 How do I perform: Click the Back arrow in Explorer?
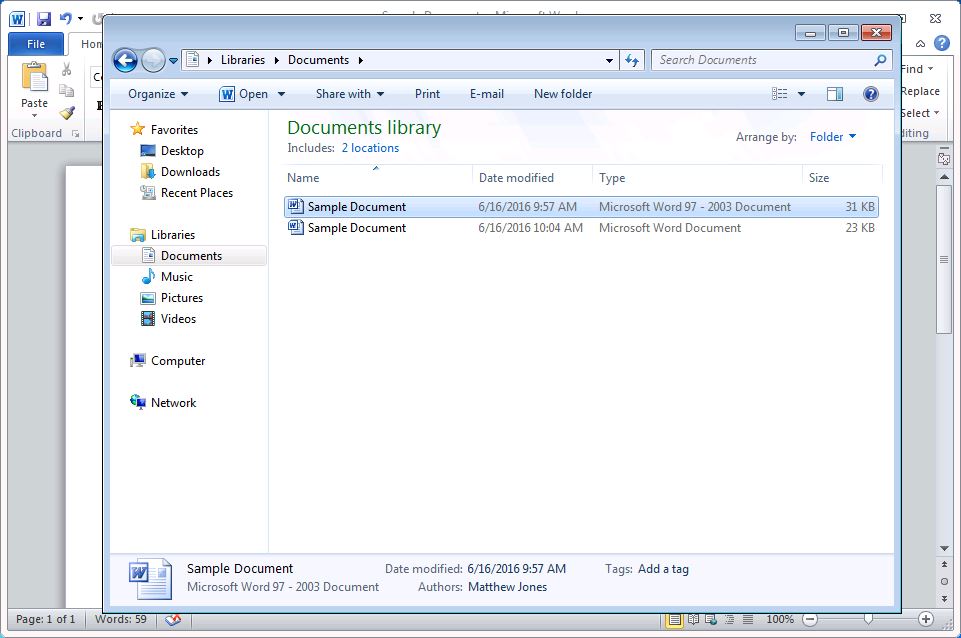[126, 60]
